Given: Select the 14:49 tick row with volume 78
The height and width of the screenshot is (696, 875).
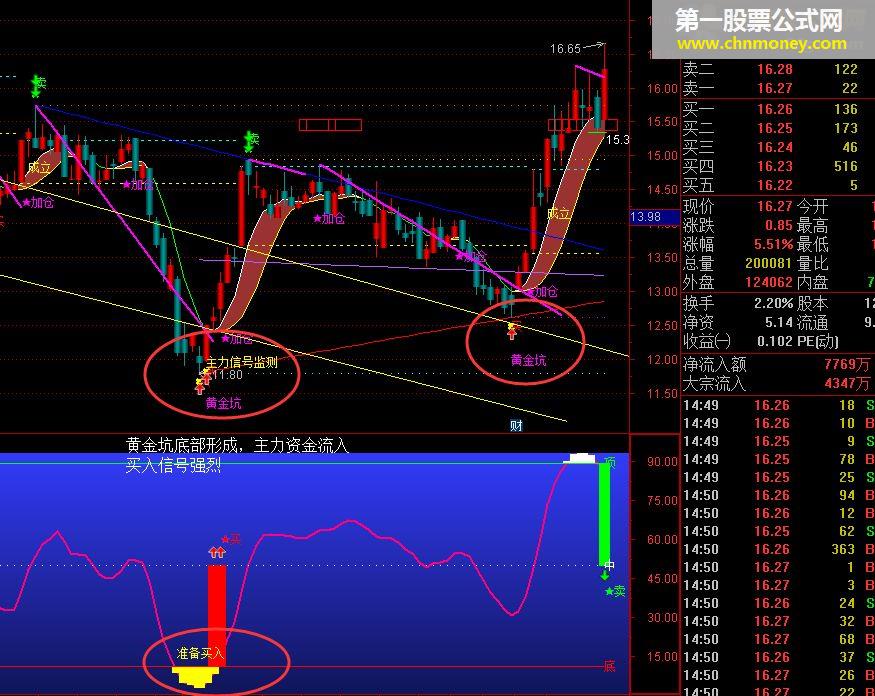Looking at the screenshot, I should (x=778, y=459).
